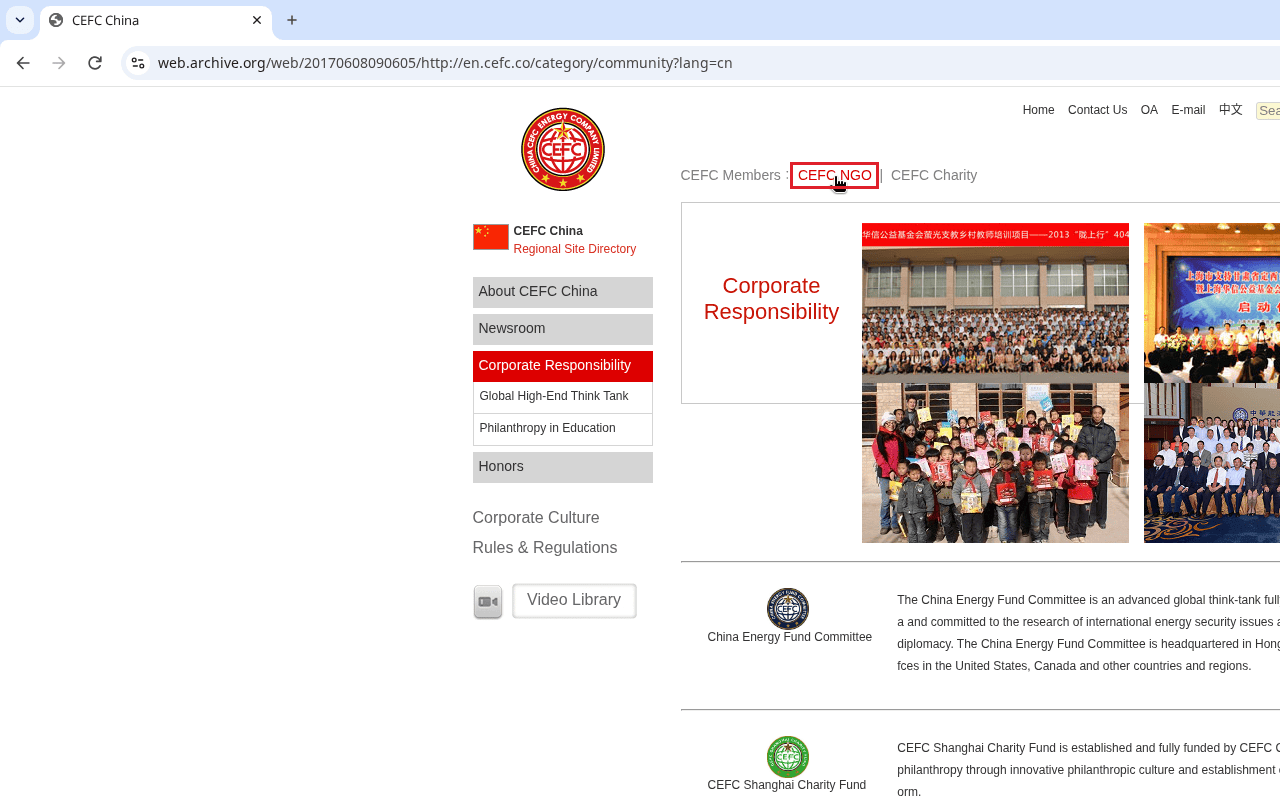
Task: Close the CEFC China tab
Action: [x=257, y=20]
